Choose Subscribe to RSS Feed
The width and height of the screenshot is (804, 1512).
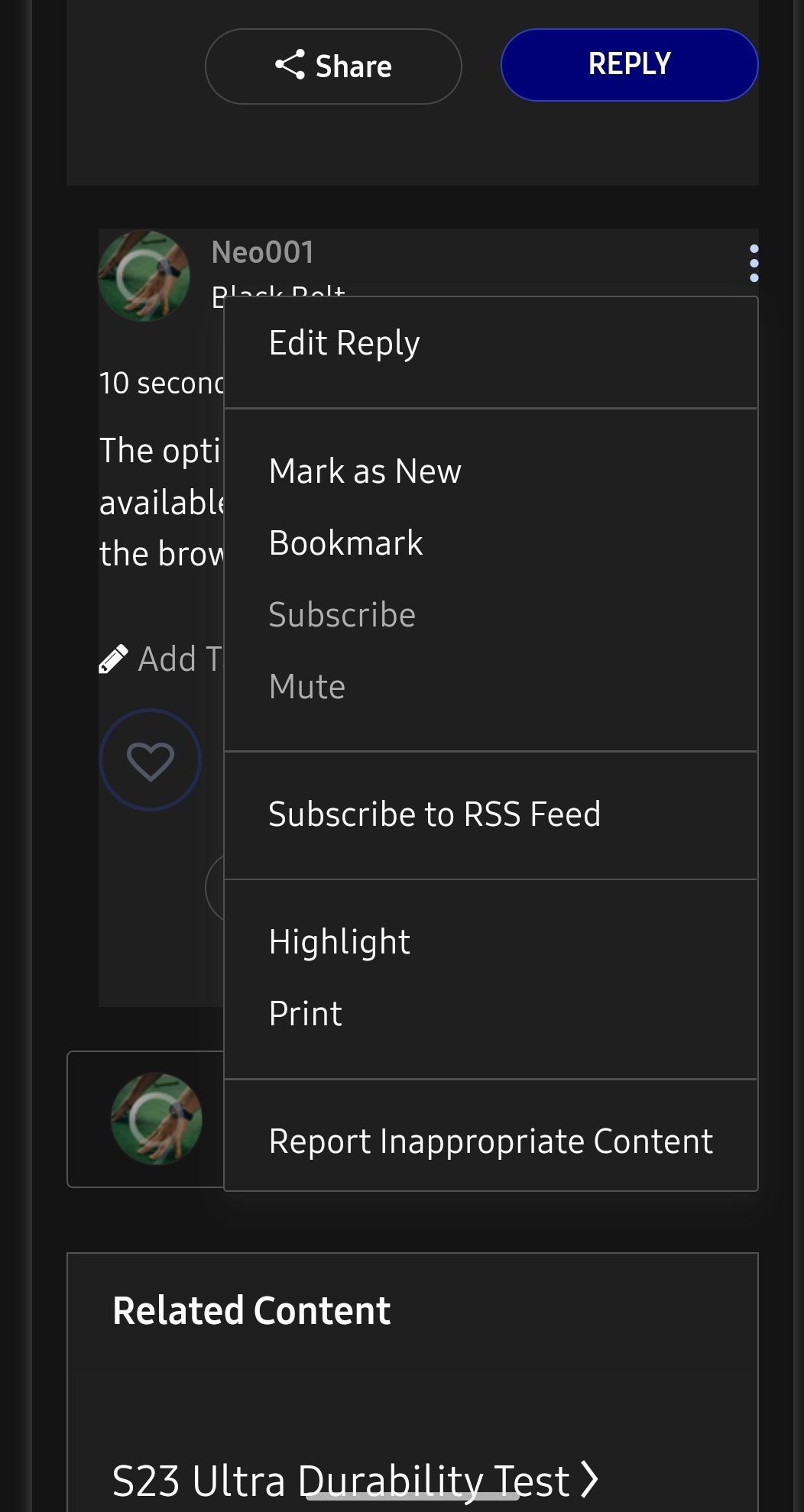point(434,814)
